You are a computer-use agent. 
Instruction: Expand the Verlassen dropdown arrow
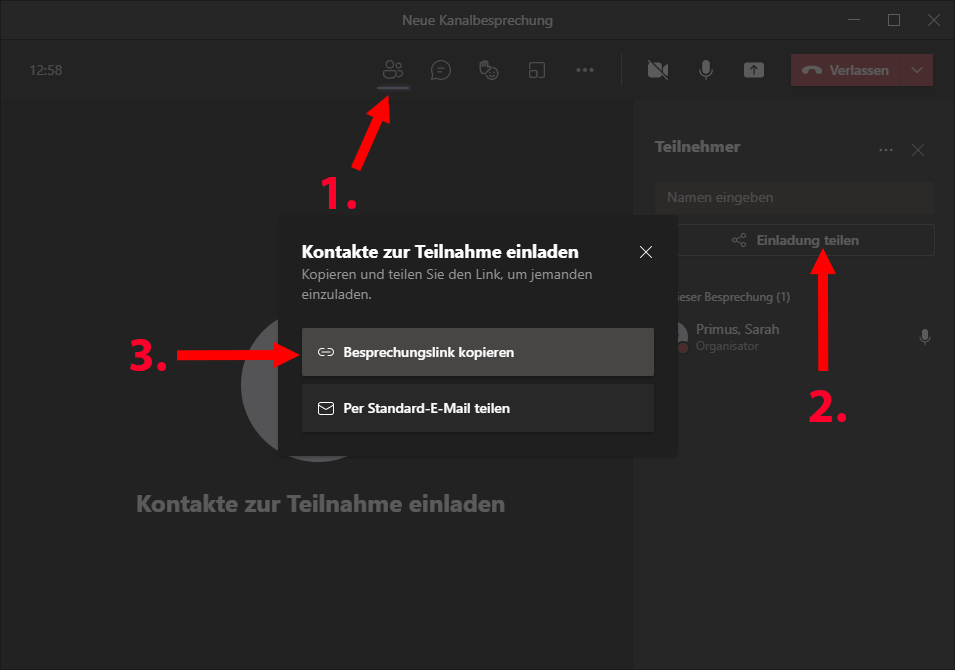(x=918, y=70)
